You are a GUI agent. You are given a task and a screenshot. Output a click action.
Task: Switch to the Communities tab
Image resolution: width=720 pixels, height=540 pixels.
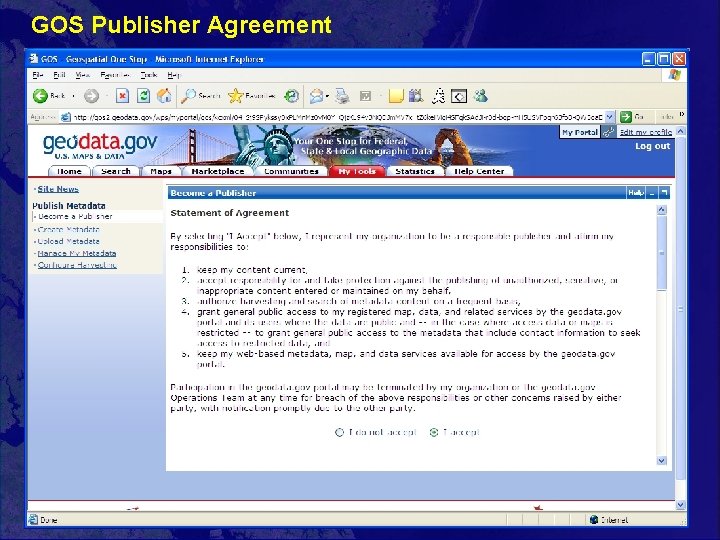[291, 171]
